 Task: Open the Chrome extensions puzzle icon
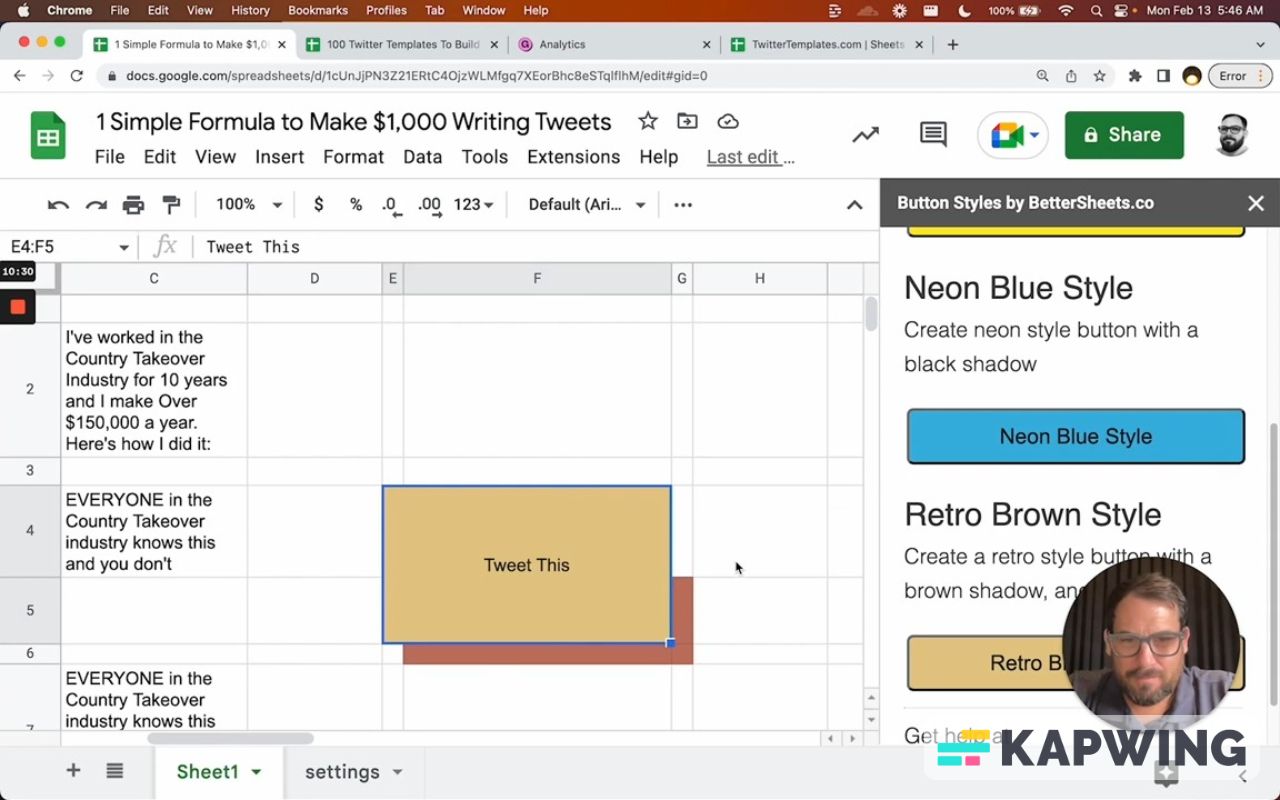point(1135,76)
